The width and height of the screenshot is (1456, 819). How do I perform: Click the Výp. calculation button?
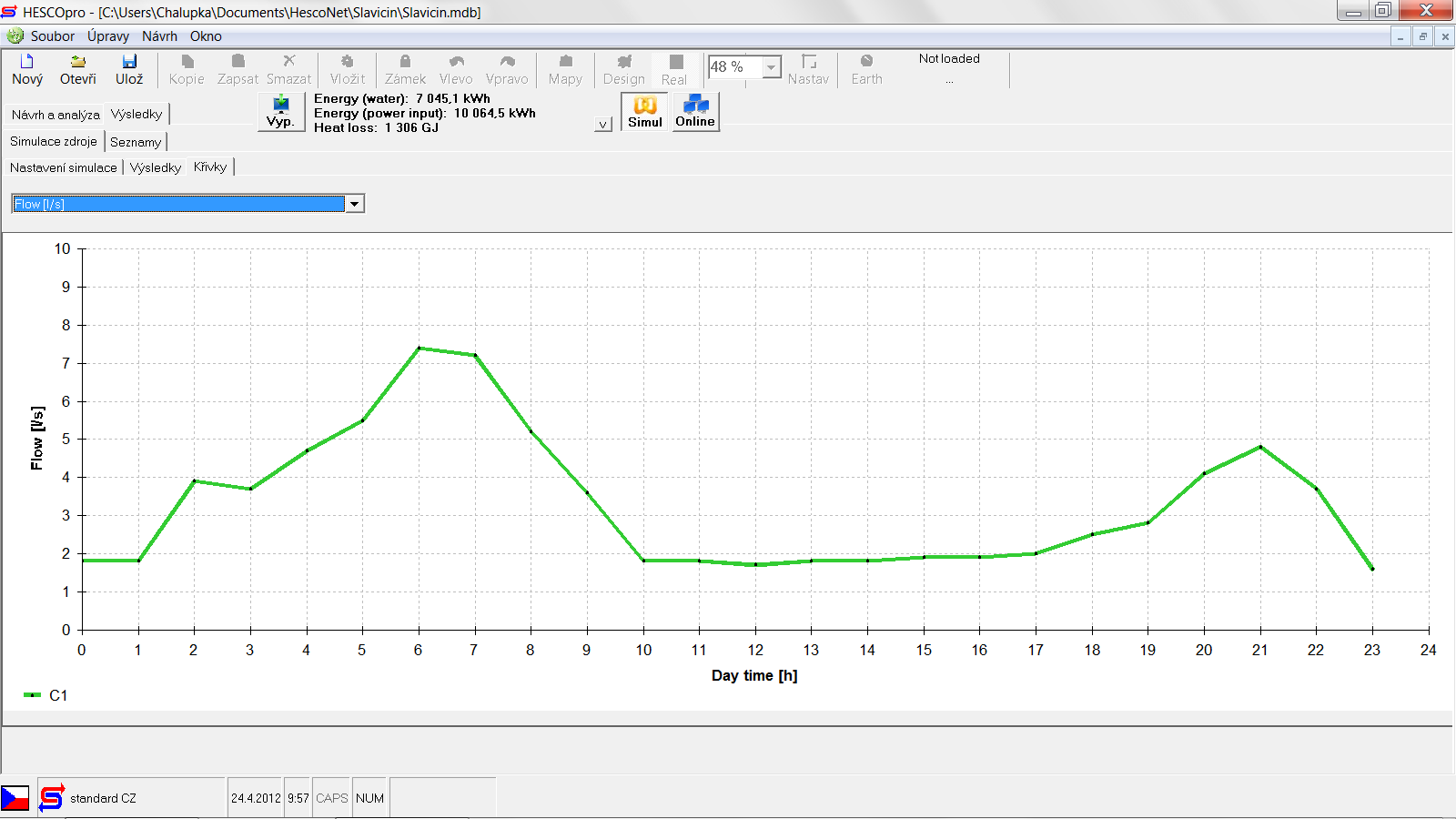pyautogui.click(x=280, y=112)
